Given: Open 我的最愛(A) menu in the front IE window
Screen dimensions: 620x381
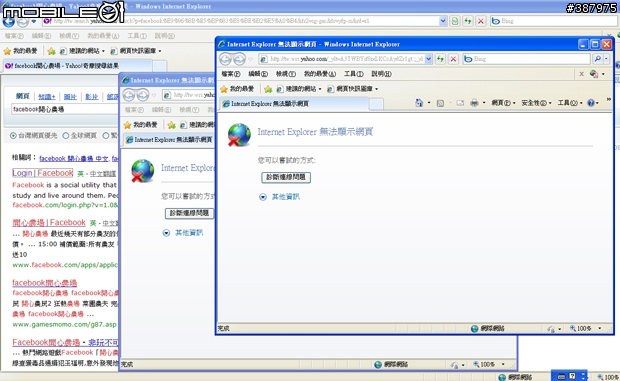Looking at the screenshot, I should [319, 74].
